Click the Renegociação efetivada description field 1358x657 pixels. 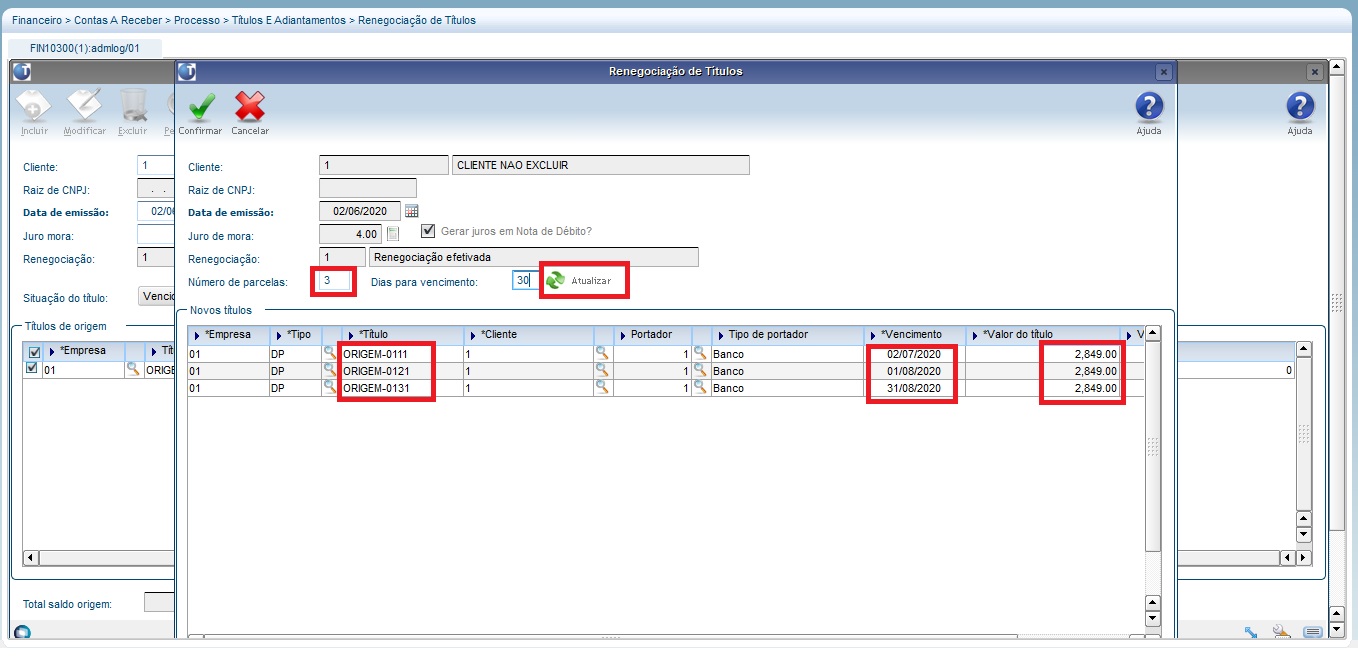[533, 257]
